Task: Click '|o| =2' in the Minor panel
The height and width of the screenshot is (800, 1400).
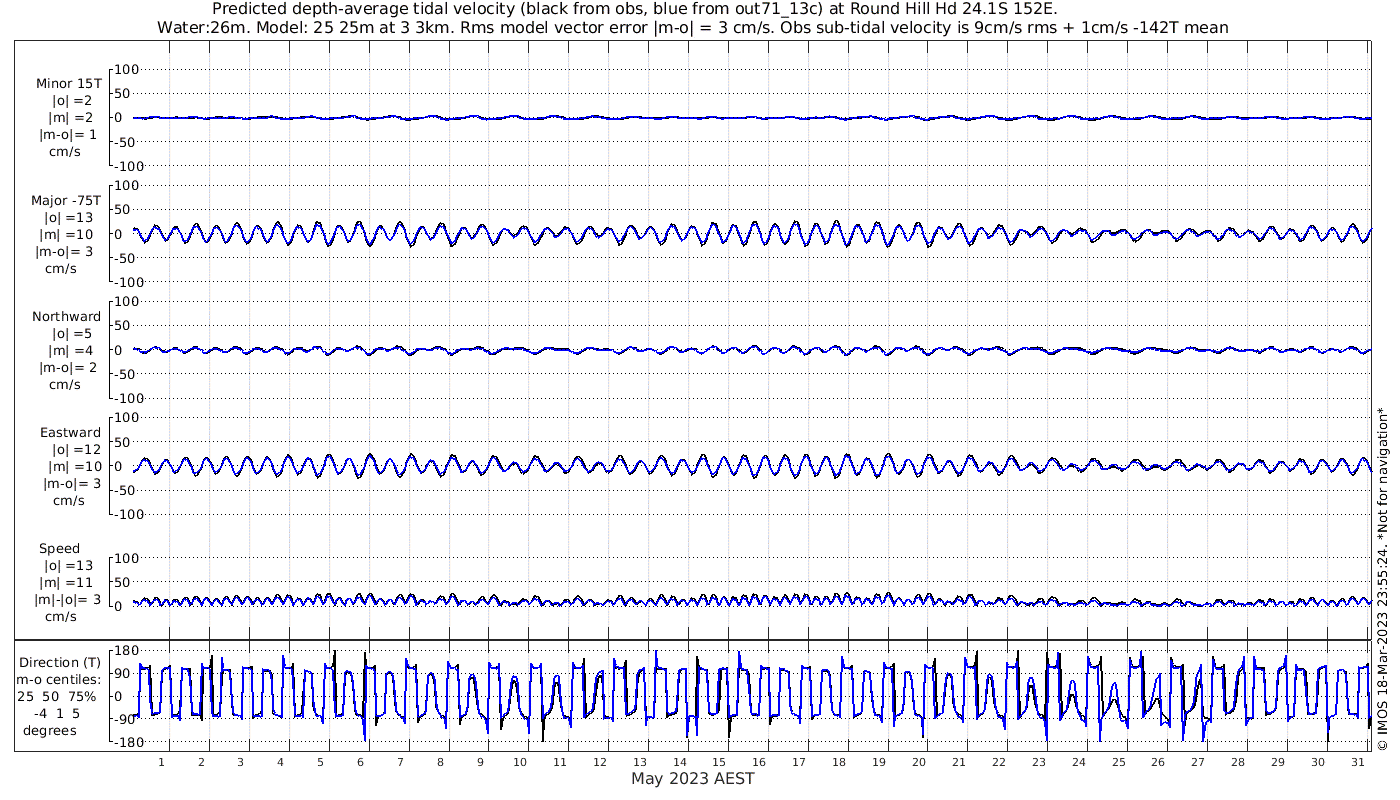Action: [72, 101]
